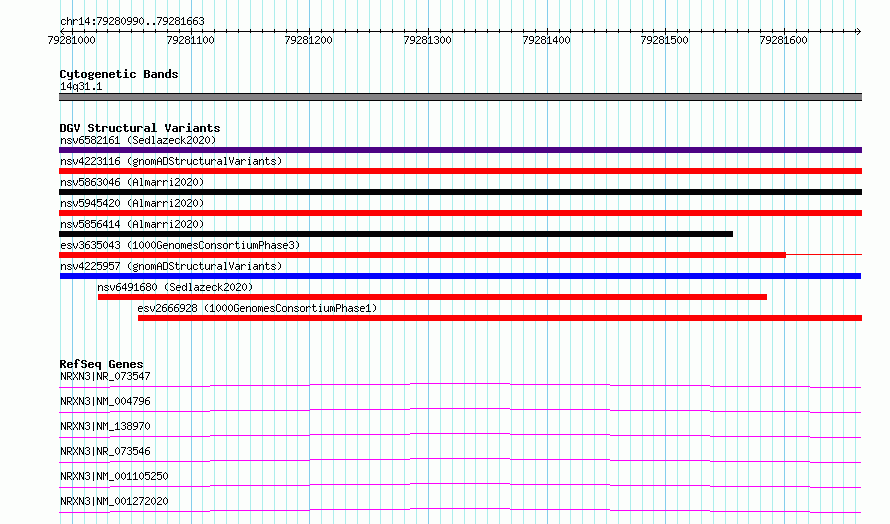Click the nsv4225957 (gnomADStructuralVariants) label
This screenshot has height=524, width=890.
coord(171,266)
